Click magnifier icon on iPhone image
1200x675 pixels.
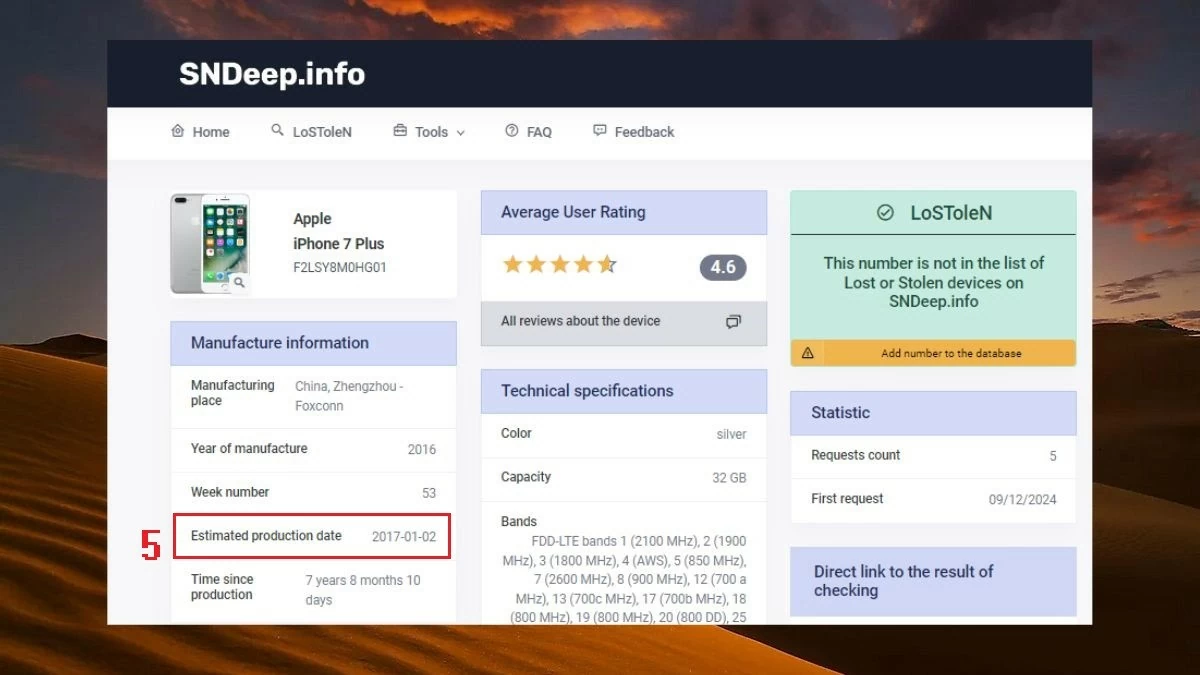[239, 283]
